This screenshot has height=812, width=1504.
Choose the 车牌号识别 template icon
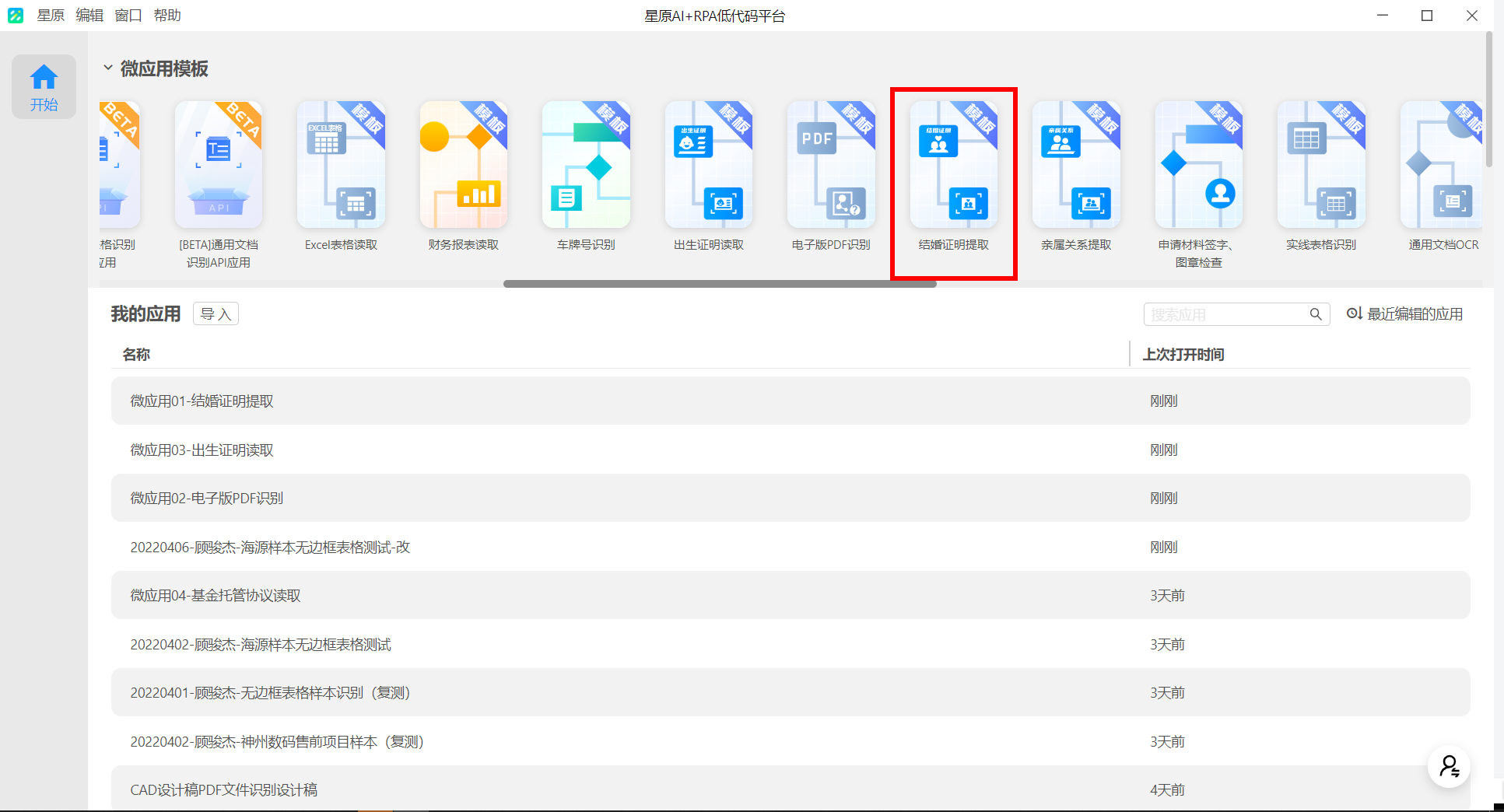(586, 164)
